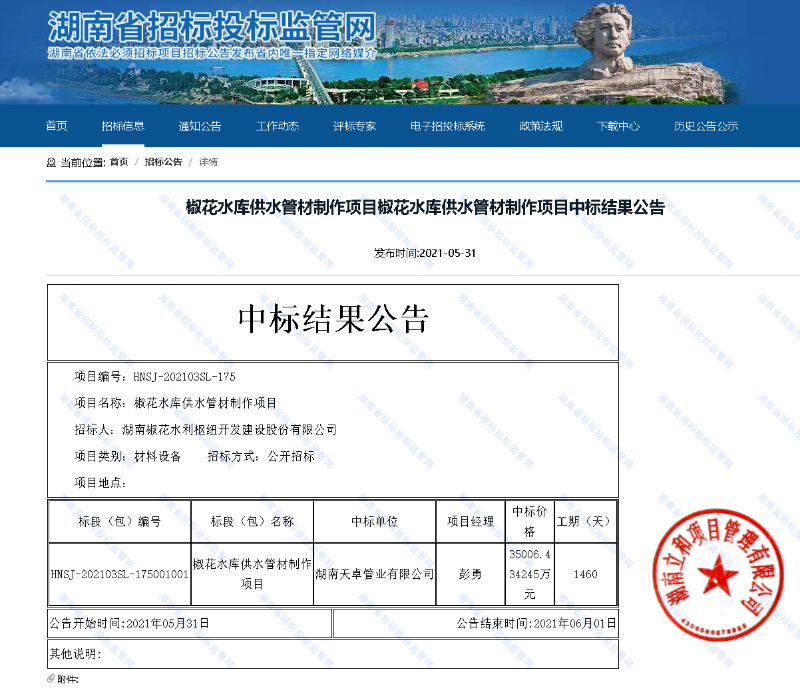Viewport: 800px width, 692px height.
Task: Click the section number HNSJ-202103SL-175001001 cell
Action: pos(119,574)
